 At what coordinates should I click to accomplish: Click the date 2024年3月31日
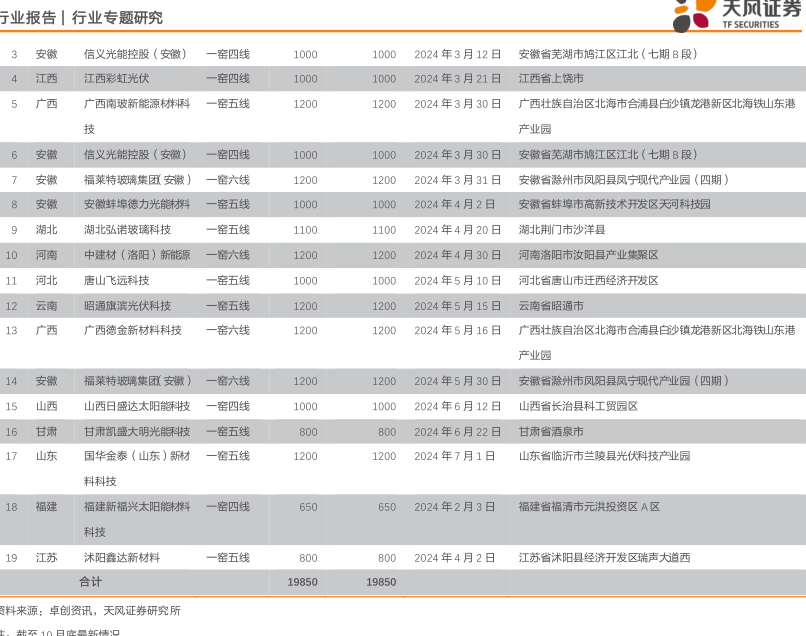tap(457, 180)
